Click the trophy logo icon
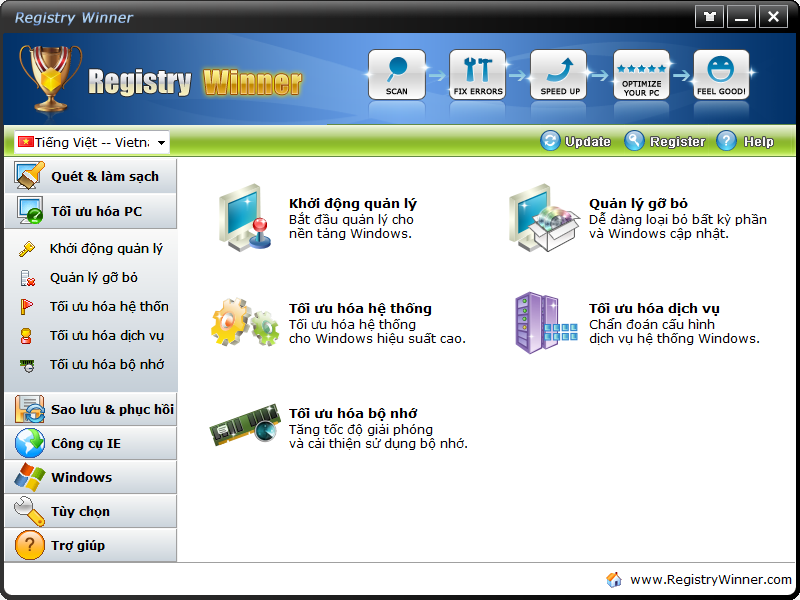The height and width of the screenshot is (600, 800). click(50, 78)
